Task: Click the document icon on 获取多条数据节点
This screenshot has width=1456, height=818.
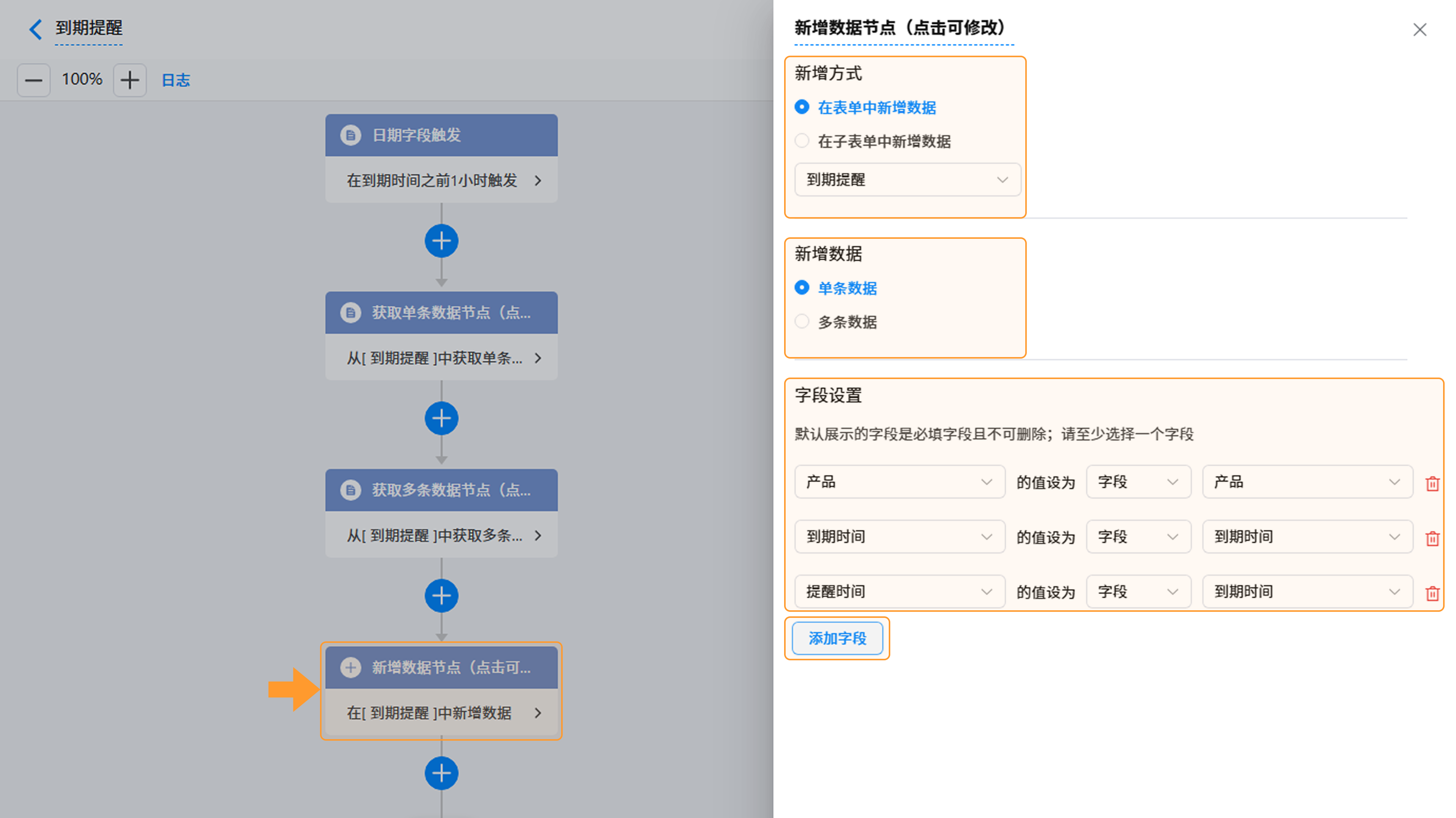Action: pyautogui.click(x=350, y=490)
